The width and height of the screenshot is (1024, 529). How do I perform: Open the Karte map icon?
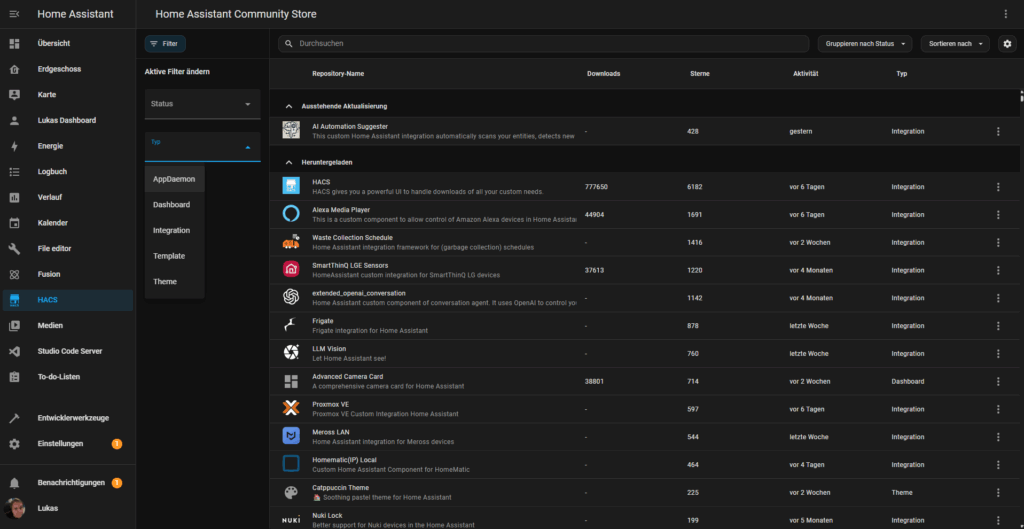click(14, 95)
